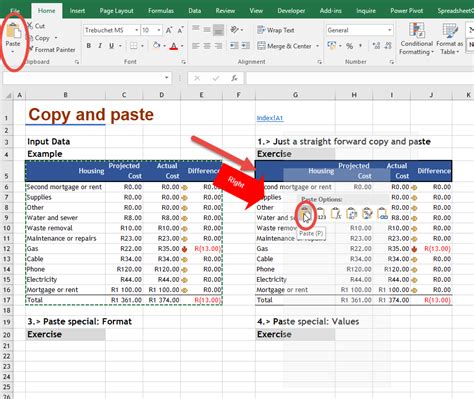
Task: Apply Comma Style format
Action: point(360,46)
